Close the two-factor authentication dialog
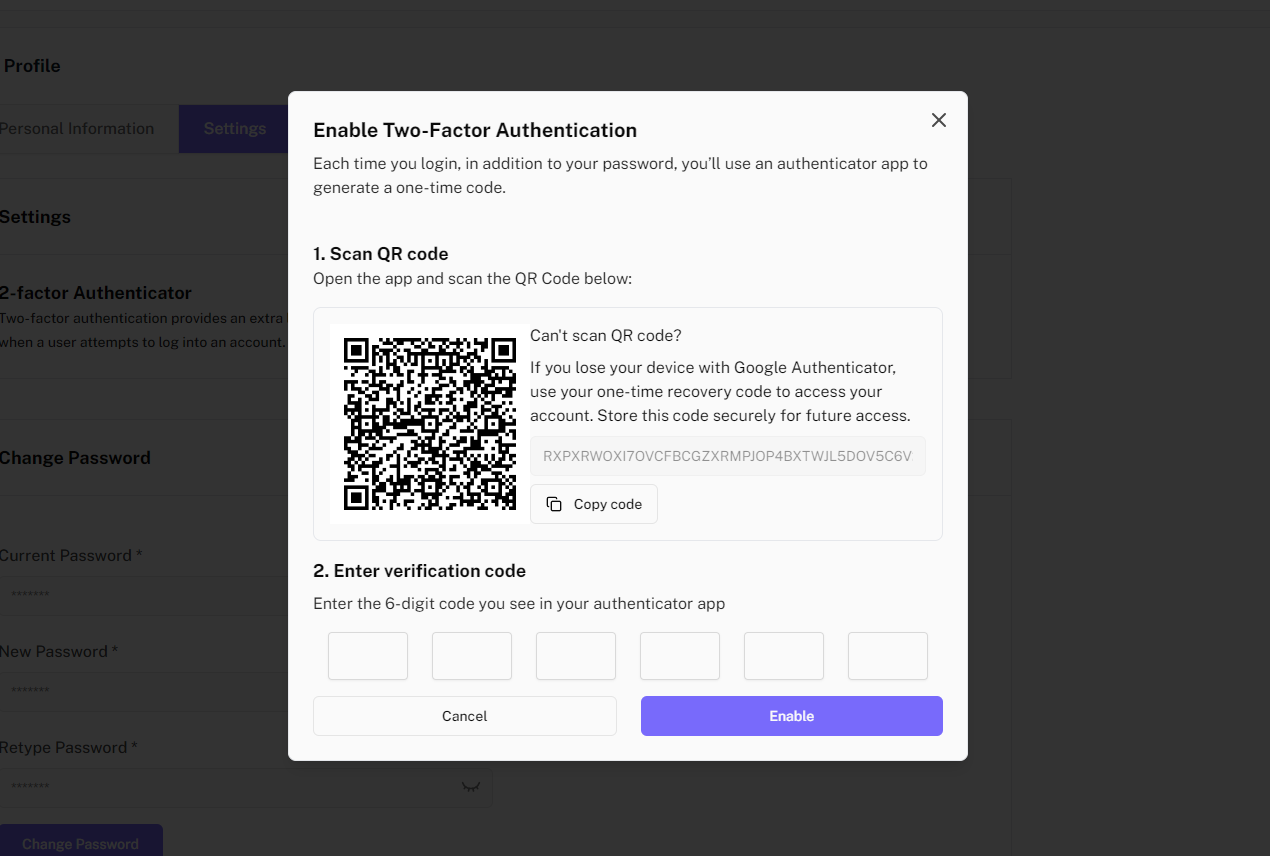Screen dimensions: 1270x856 pyautogui.click(x=938, y=120)
